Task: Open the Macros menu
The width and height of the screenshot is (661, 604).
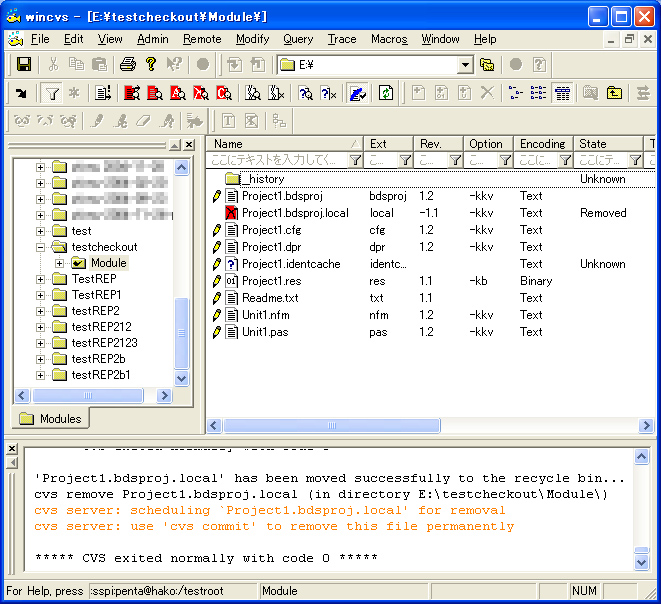Action: coord(389,39)
